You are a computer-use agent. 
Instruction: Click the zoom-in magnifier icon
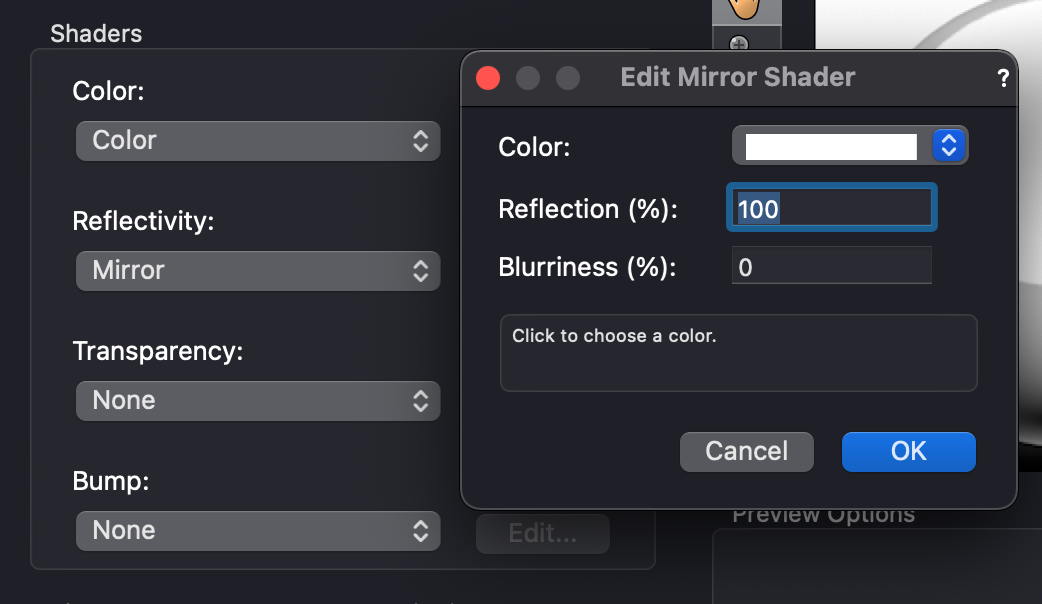point(739,43)
